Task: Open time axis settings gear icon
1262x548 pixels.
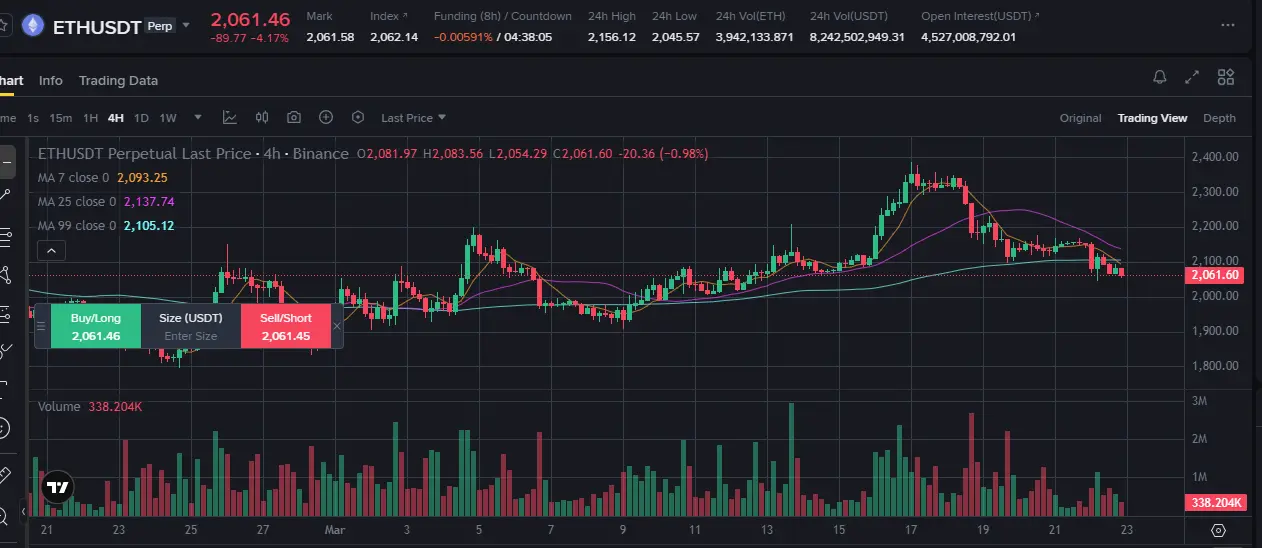Action: point(1218,531)
